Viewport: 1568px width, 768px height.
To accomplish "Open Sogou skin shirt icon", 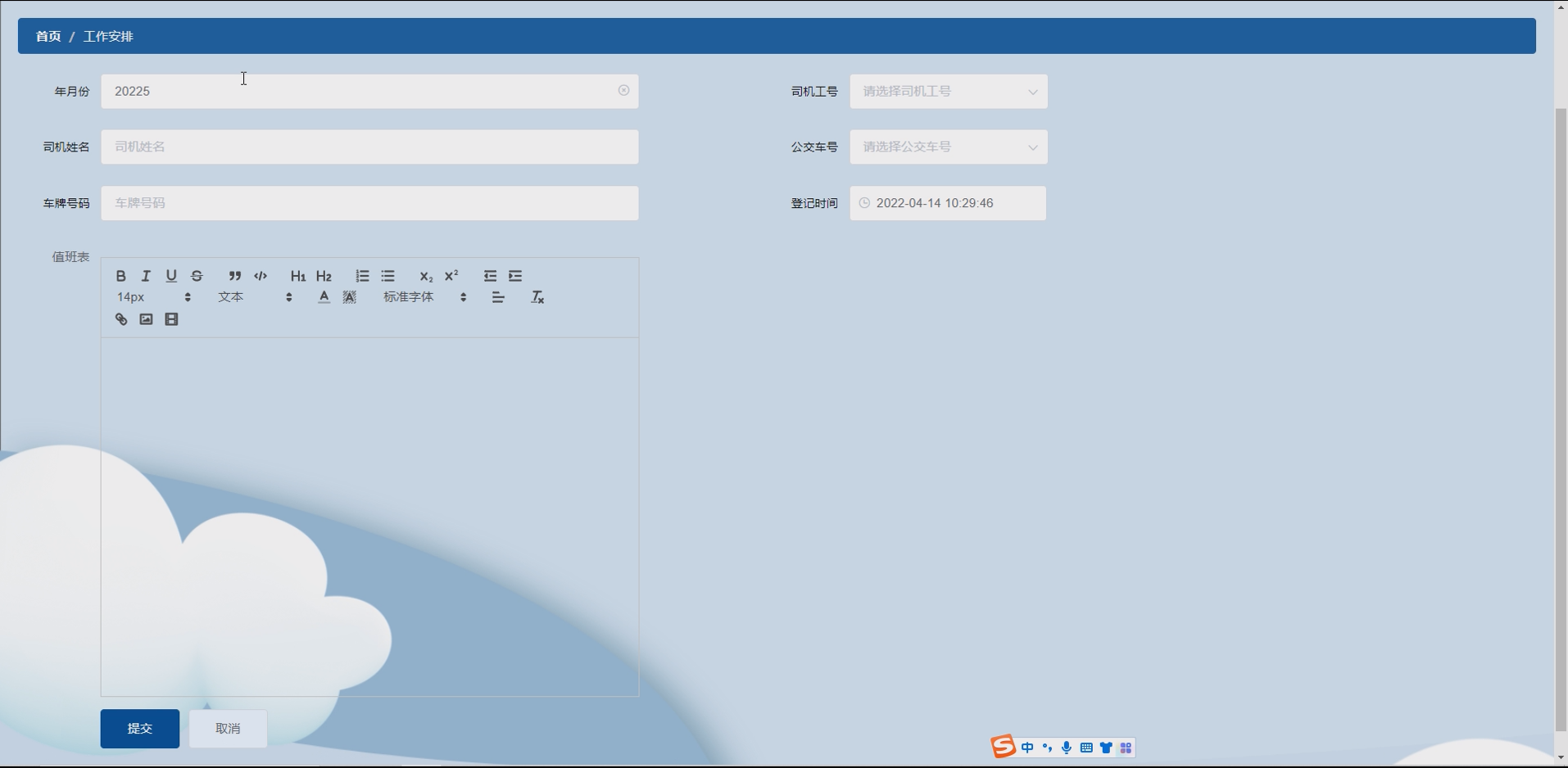I will 1106,748.
